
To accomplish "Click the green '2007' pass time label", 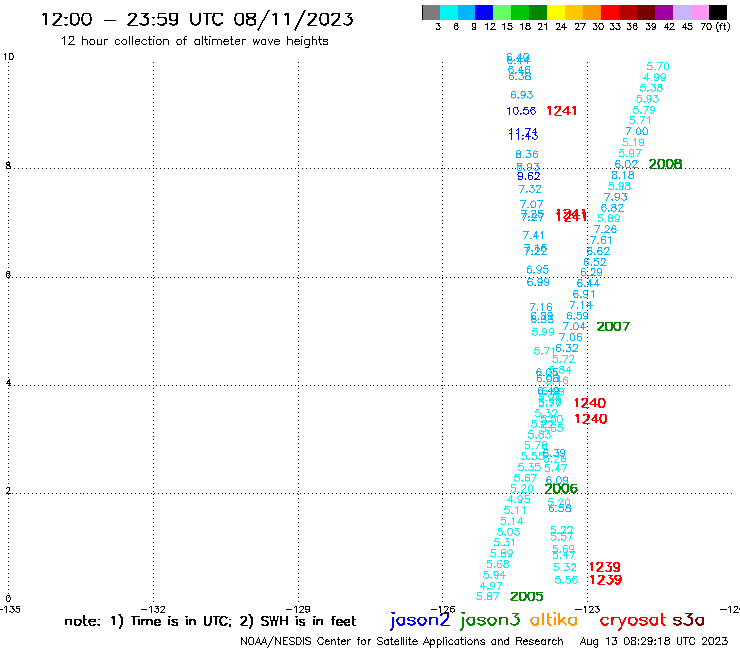I will (x=613, y=327).
